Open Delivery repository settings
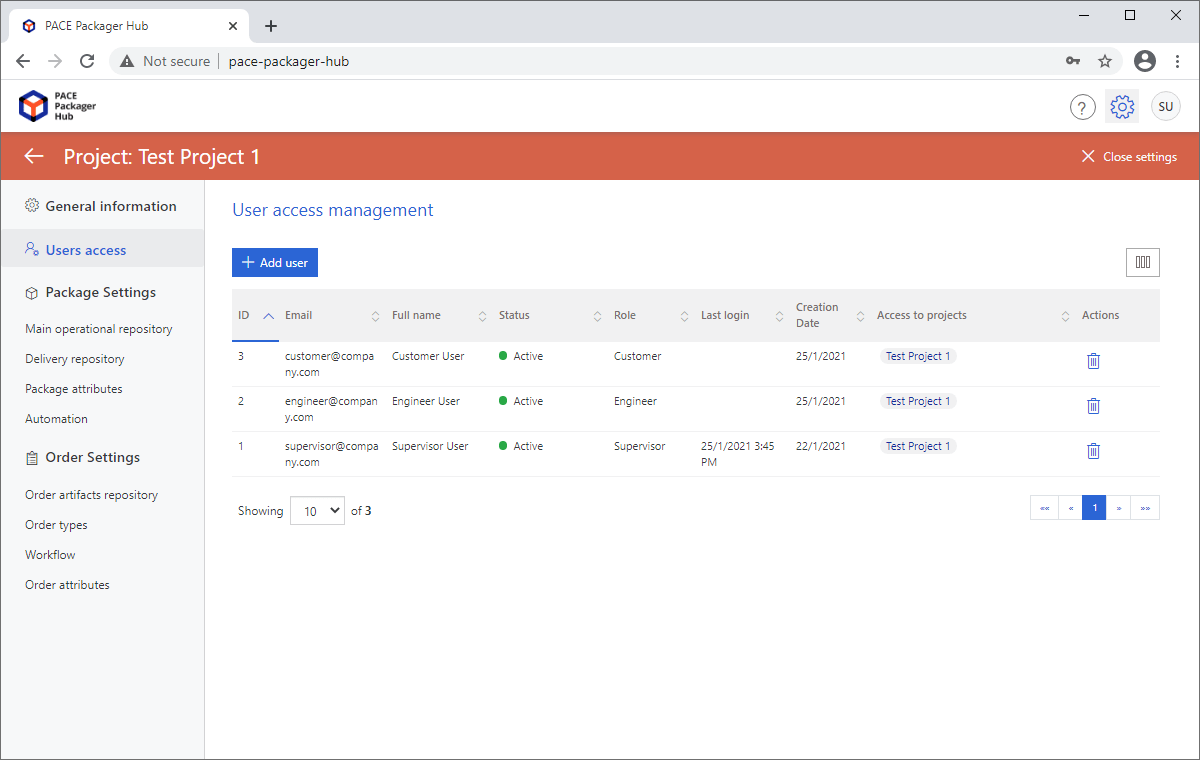 75,359
